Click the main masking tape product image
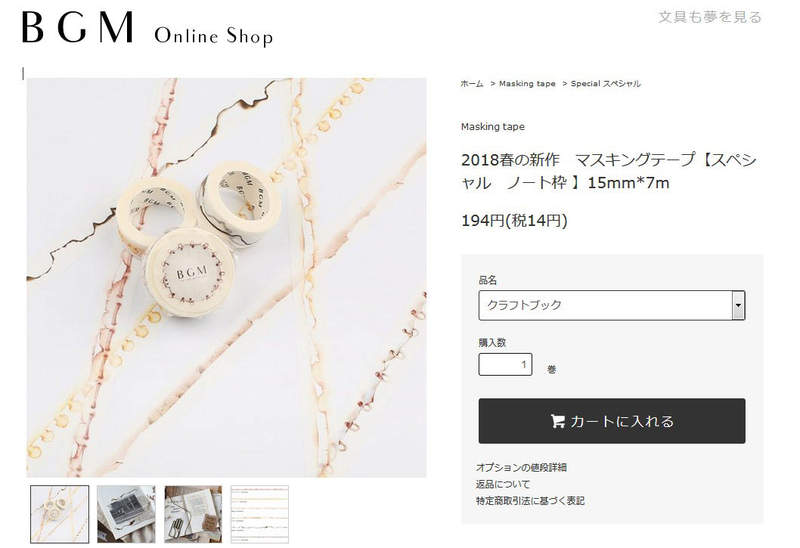800x548 pixels. tap(227, 278)
